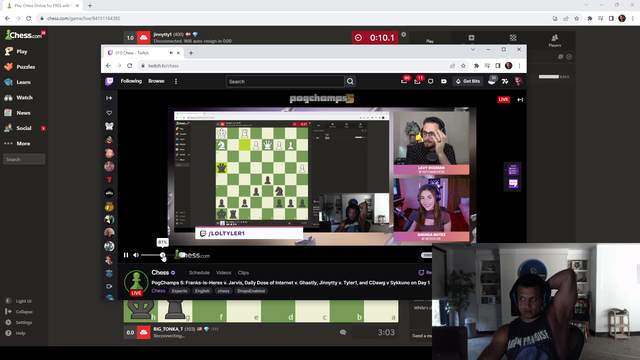
Task: Collapse the Twitch chat panel arrow
Action: (520, 100)
